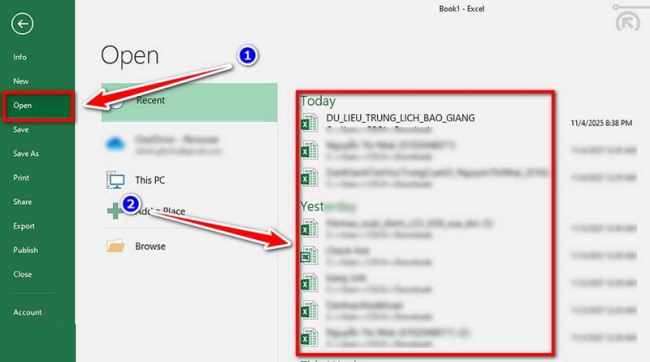Viewport: 650px width, 362px height.
Task: Select Publish in the sidebar
Action: click(x=25, y=250)
